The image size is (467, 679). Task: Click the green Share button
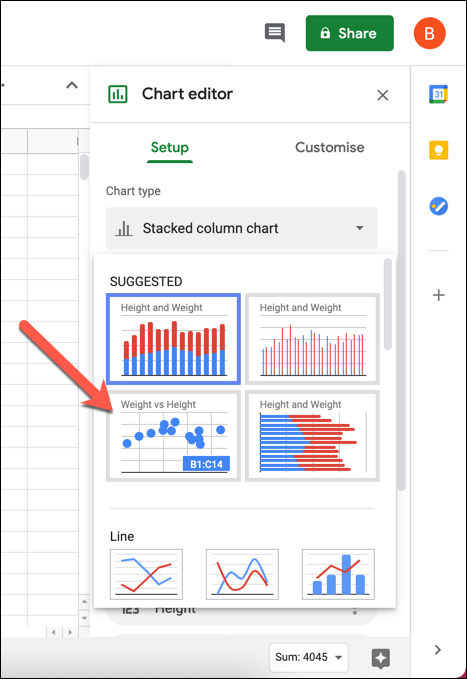click(350, 33)
